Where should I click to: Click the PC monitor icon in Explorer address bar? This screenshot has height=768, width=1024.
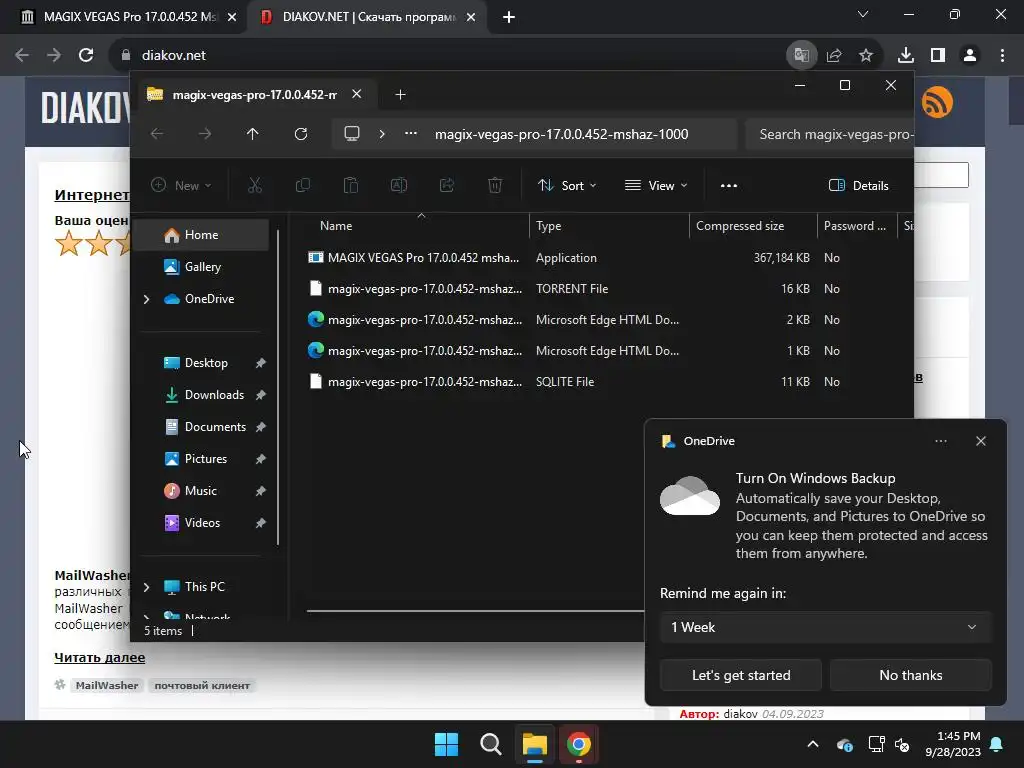click(x=352, y=134)
